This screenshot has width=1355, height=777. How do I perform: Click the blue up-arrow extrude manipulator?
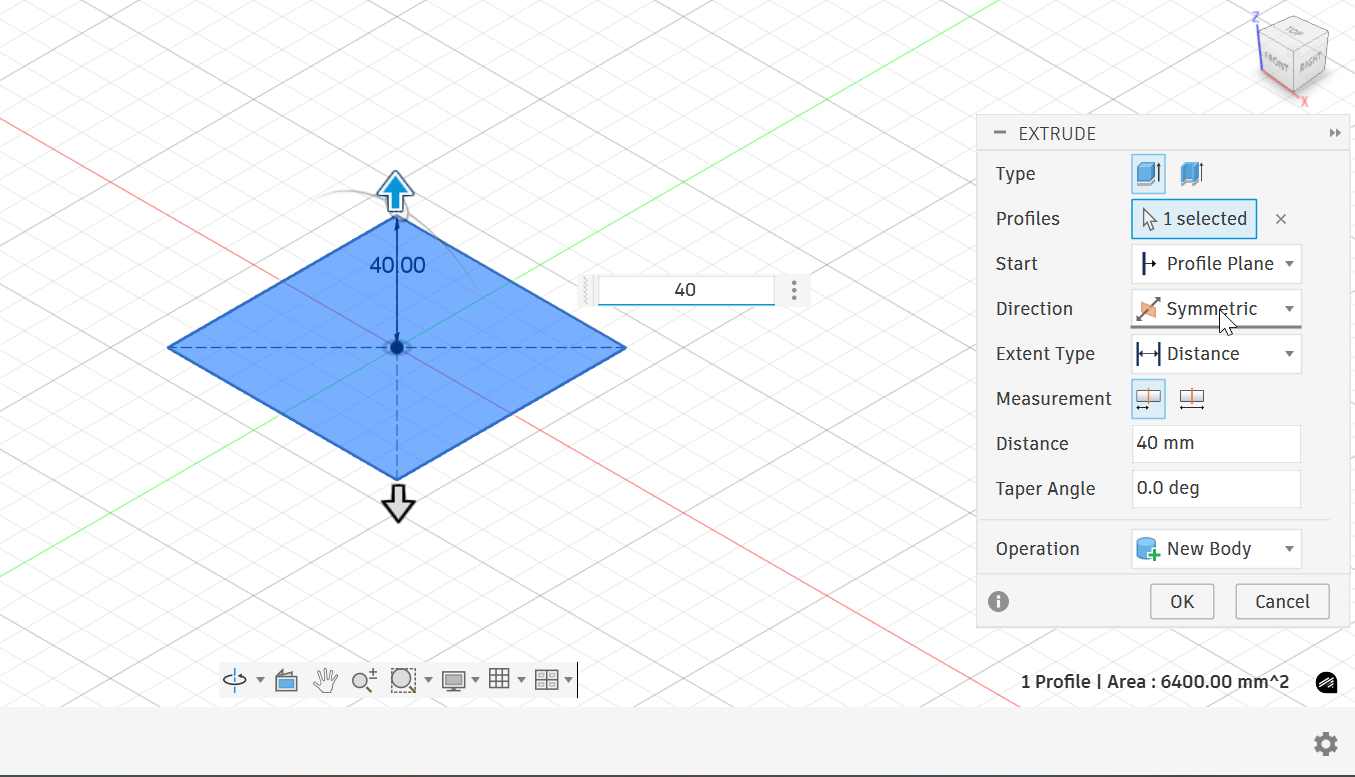click(396, 190)
